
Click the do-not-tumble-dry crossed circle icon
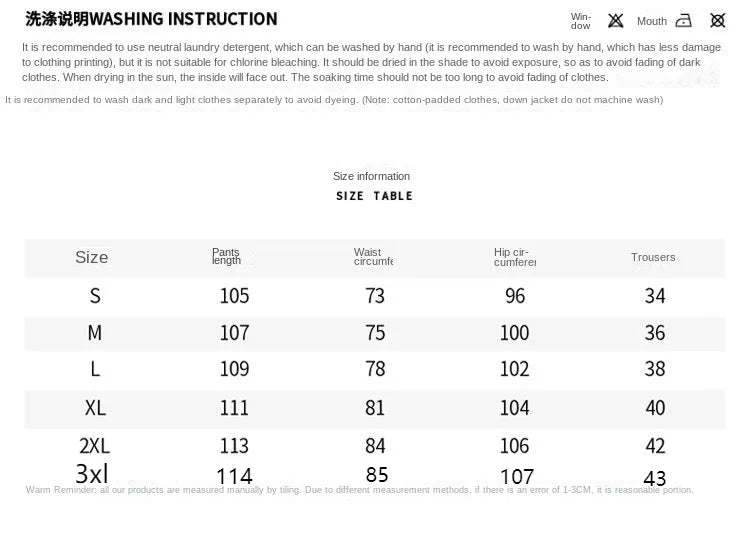point(717,20)
